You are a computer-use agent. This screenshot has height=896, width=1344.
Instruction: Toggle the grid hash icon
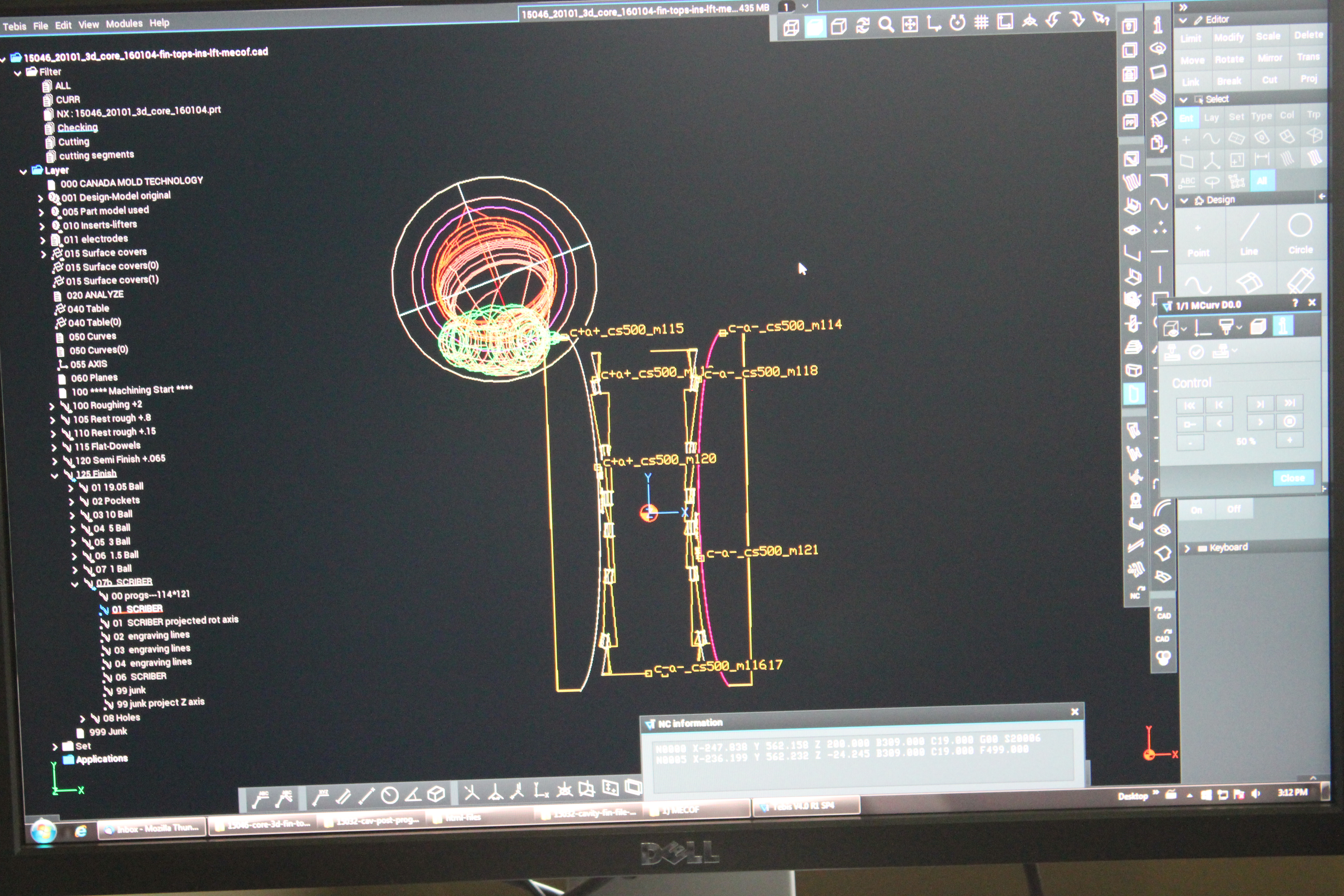point(981,22)
